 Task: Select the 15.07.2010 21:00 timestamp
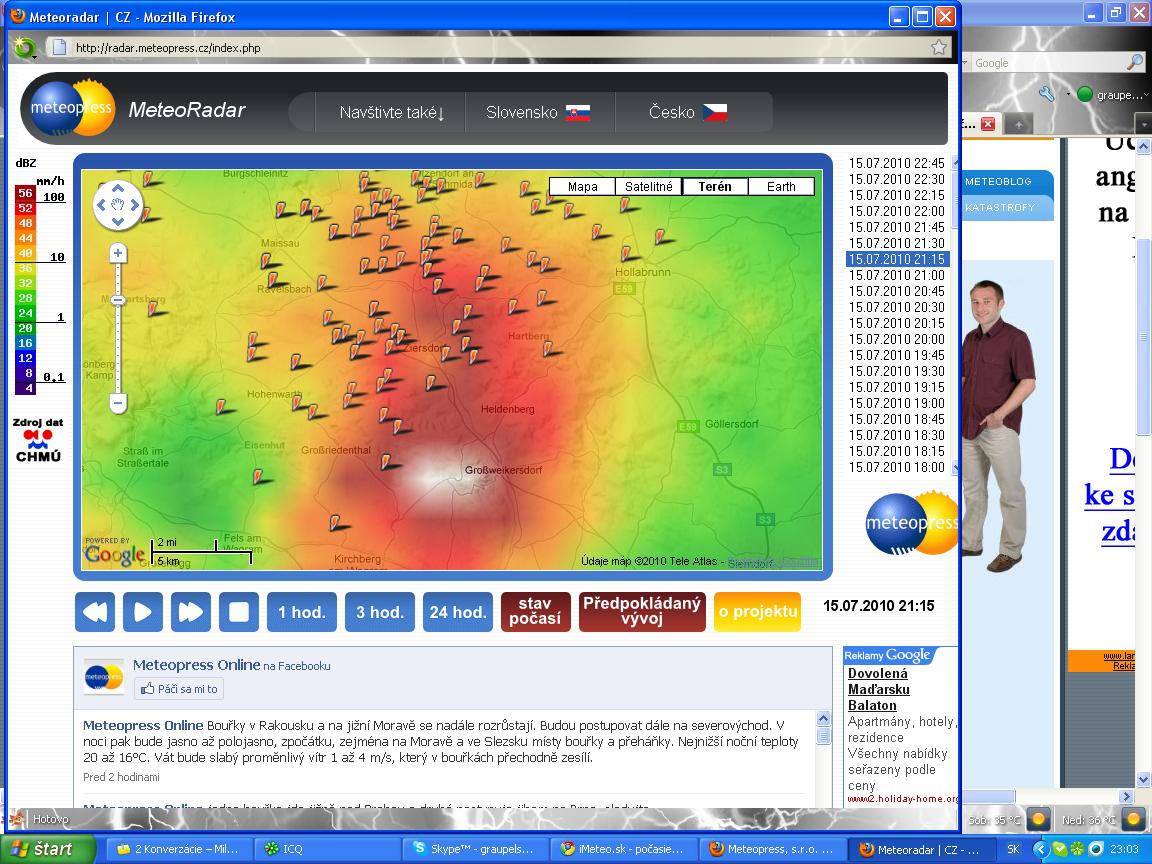(x=897, y=275)
